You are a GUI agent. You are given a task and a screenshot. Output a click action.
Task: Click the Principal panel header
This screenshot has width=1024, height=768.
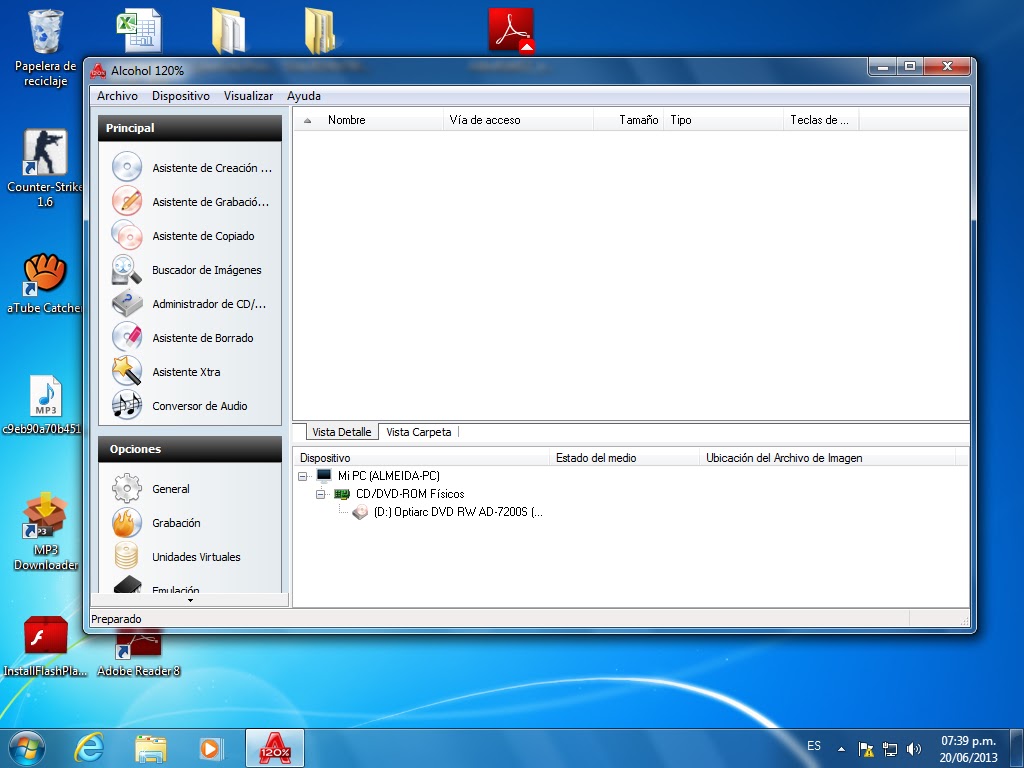point(190,128)
